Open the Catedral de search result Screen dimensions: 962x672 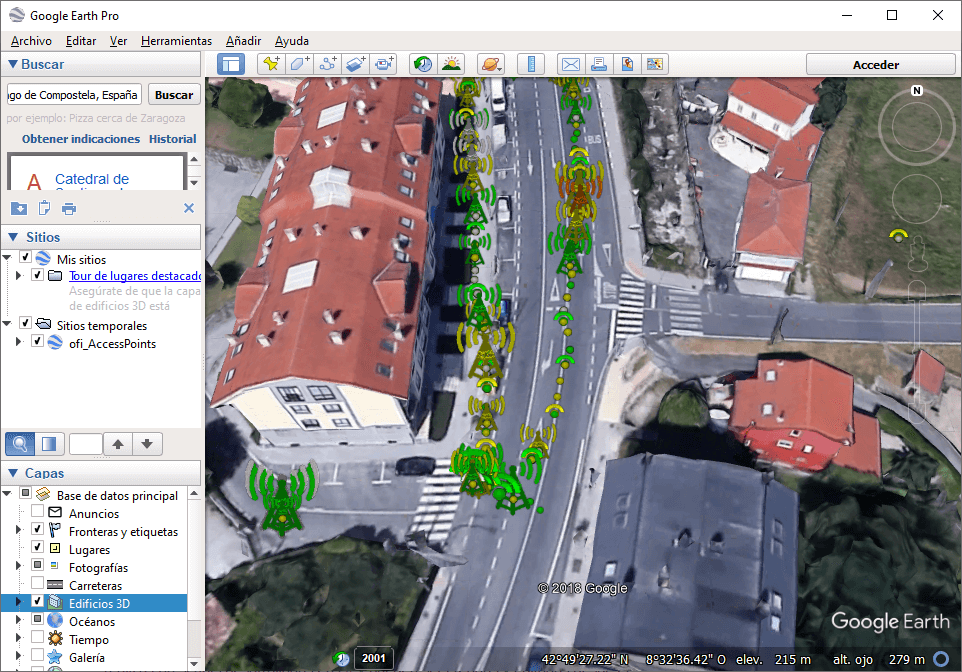(92, 179)
